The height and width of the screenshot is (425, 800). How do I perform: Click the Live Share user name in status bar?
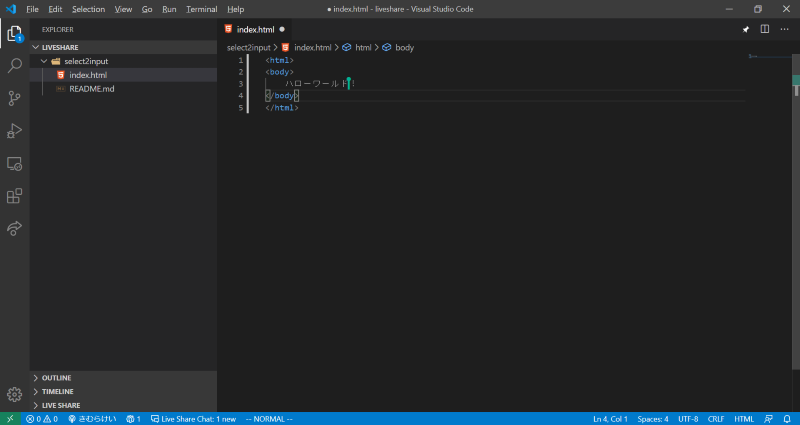click(x=92, y=419)
